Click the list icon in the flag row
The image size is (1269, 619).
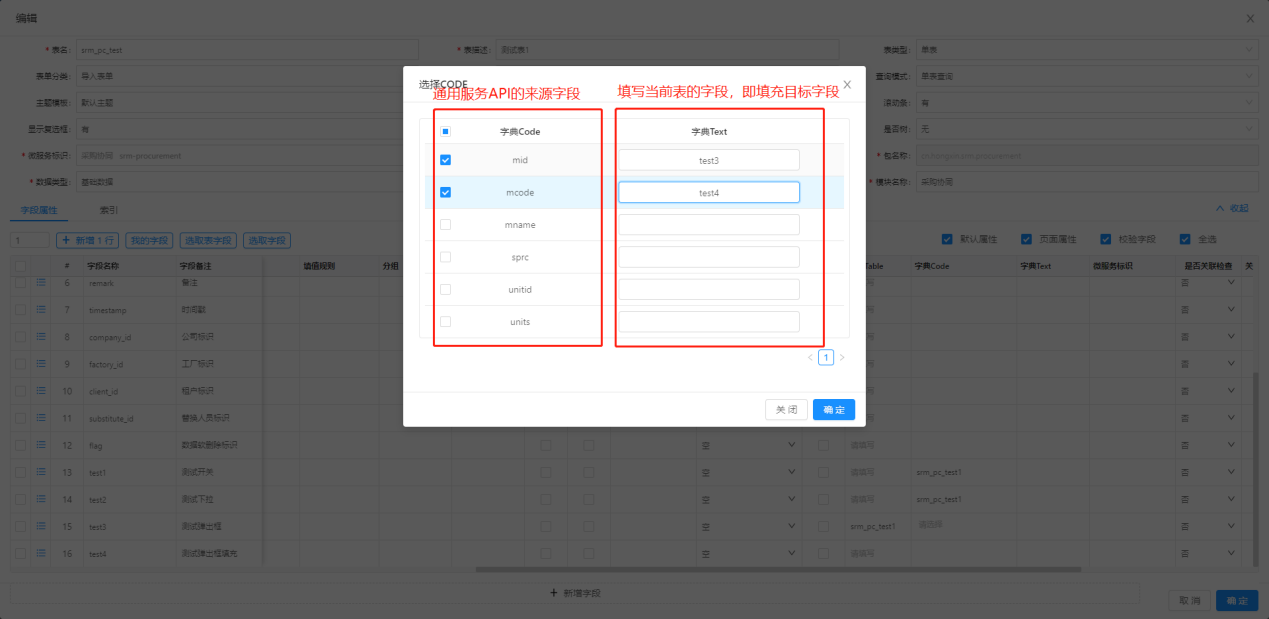42,445
